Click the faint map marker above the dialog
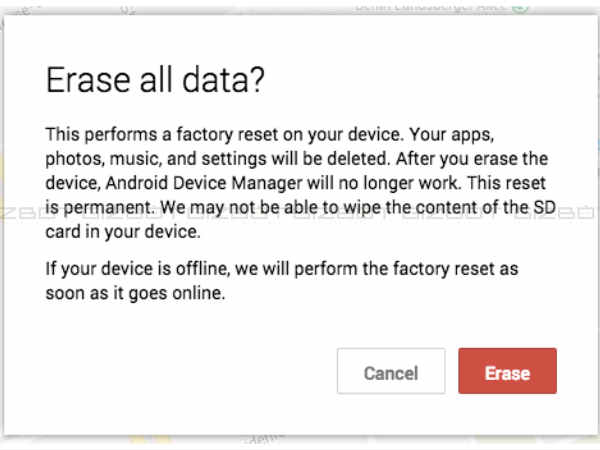600x450 pixels. (x=129, y=8)
